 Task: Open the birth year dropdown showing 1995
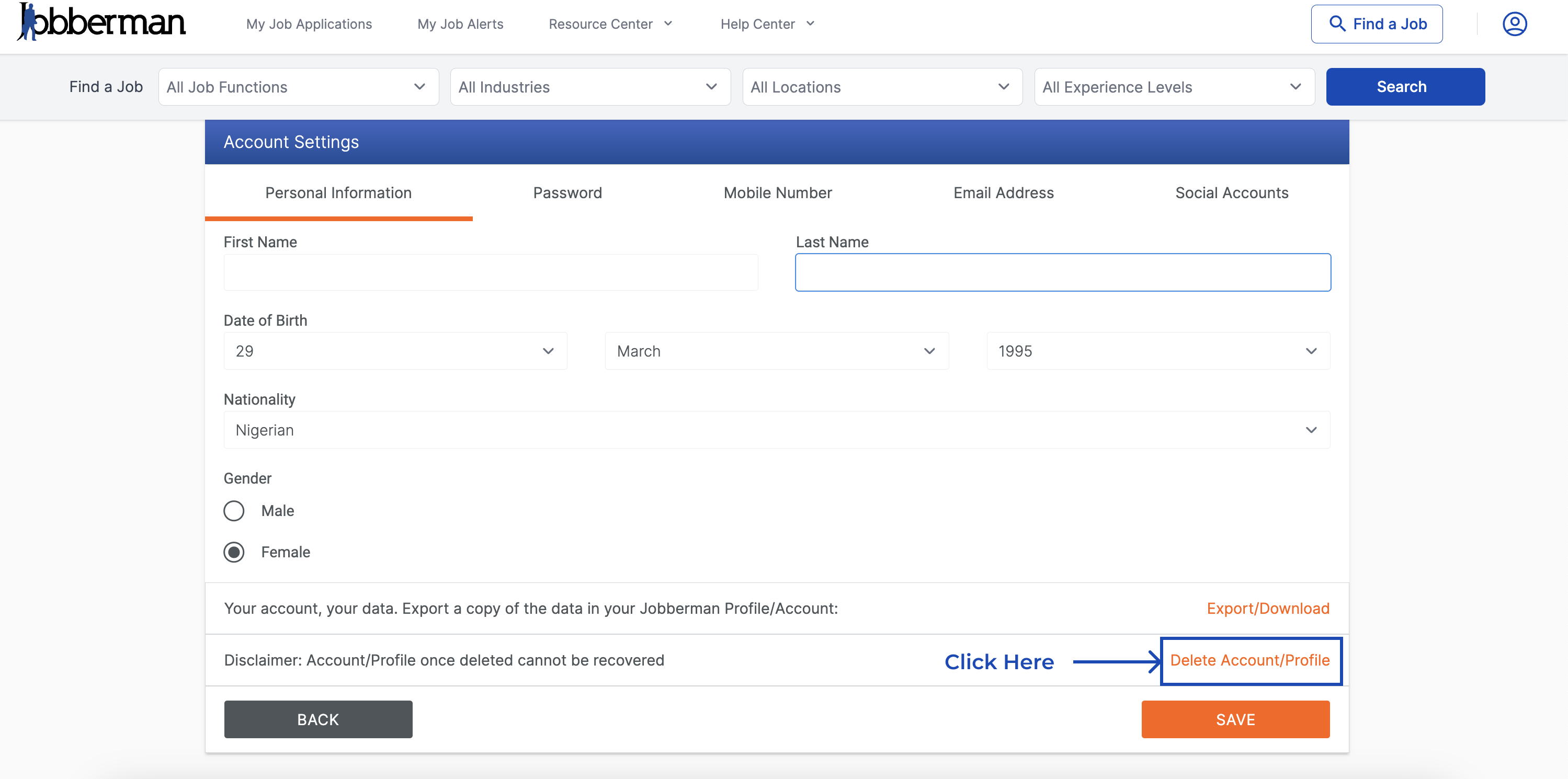[1158, 351]
